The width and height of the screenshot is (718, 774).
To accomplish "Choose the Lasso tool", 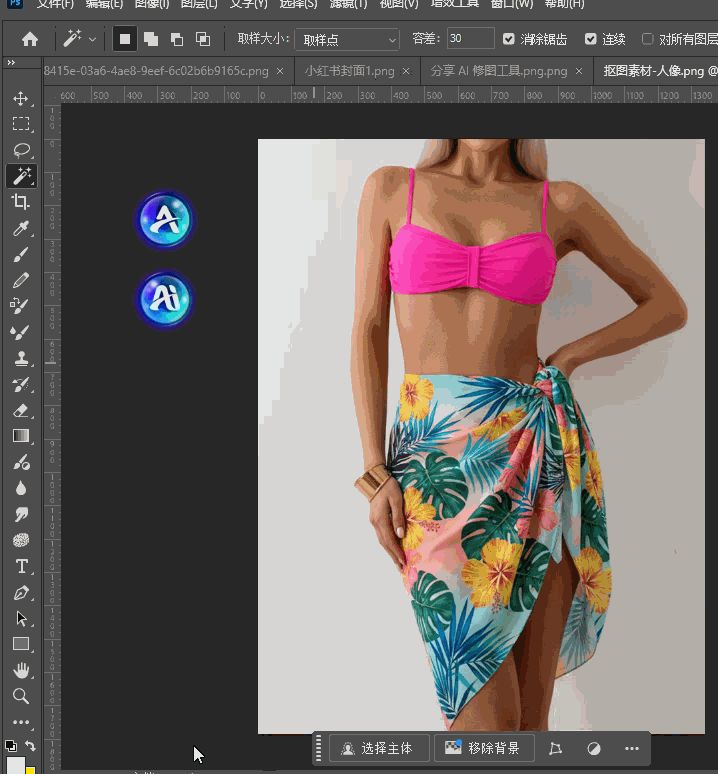I will point(20,150).
